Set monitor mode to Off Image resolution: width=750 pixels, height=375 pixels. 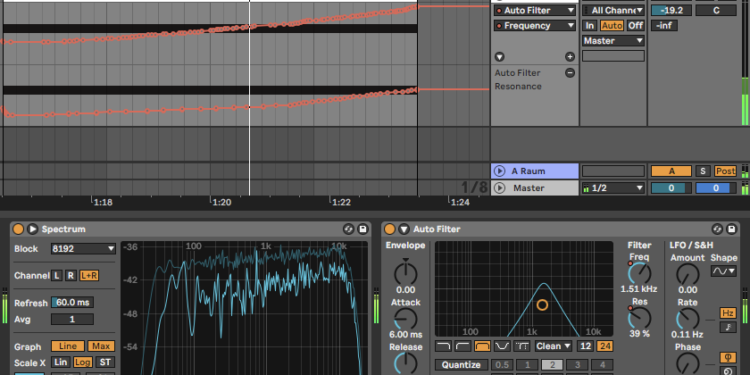(636, 25)
